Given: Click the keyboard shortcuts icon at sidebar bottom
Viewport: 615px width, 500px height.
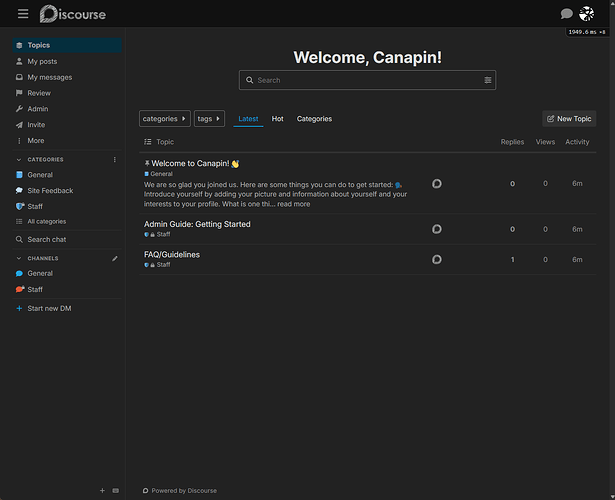Looking at the screenshot, I should click(x=116, y=491).
